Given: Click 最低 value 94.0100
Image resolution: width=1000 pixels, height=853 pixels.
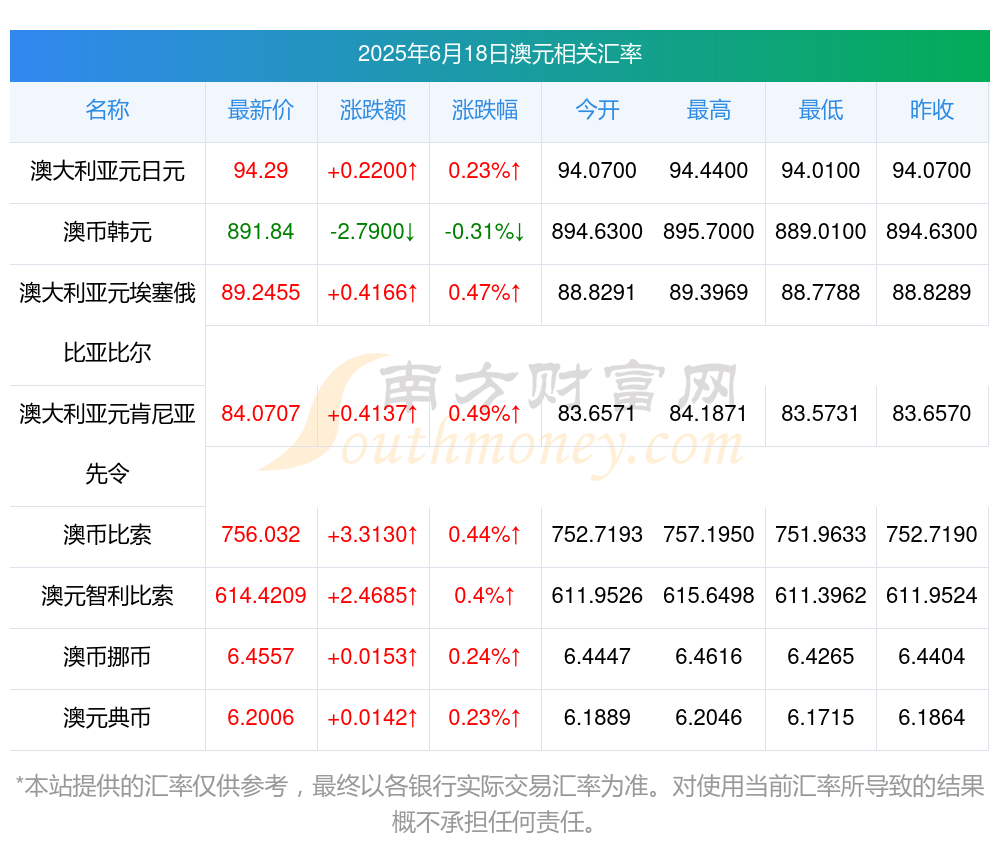Looking at the screenshot, I should click(x=821, y=171).
